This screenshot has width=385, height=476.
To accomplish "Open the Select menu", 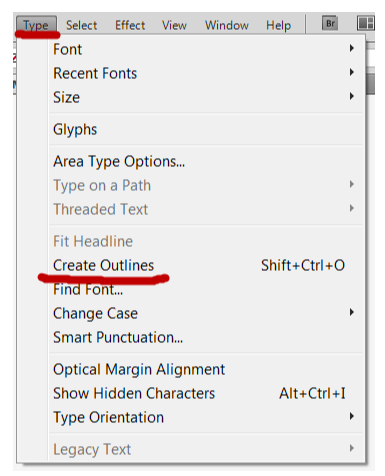I will pyautogui.click(x=82, y=25).
